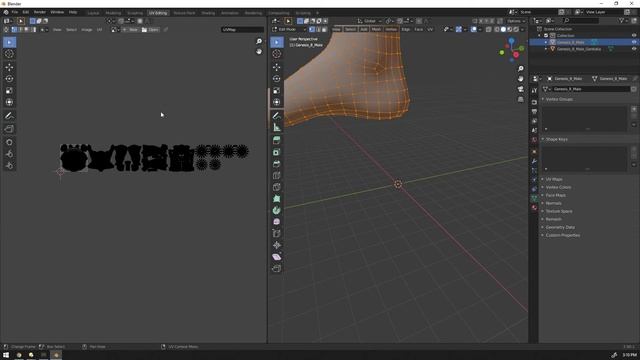Open the Vertex menu in 3D viewport
Viewport: 640px width, 360px height.
point(391,29)
